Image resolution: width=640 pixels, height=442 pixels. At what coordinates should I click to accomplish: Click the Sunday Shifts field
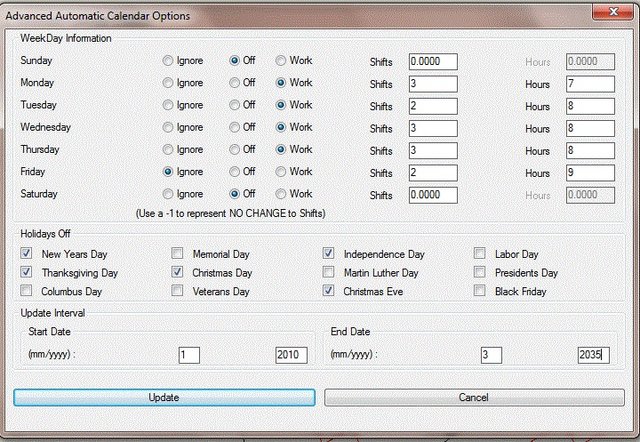point(433,62)
